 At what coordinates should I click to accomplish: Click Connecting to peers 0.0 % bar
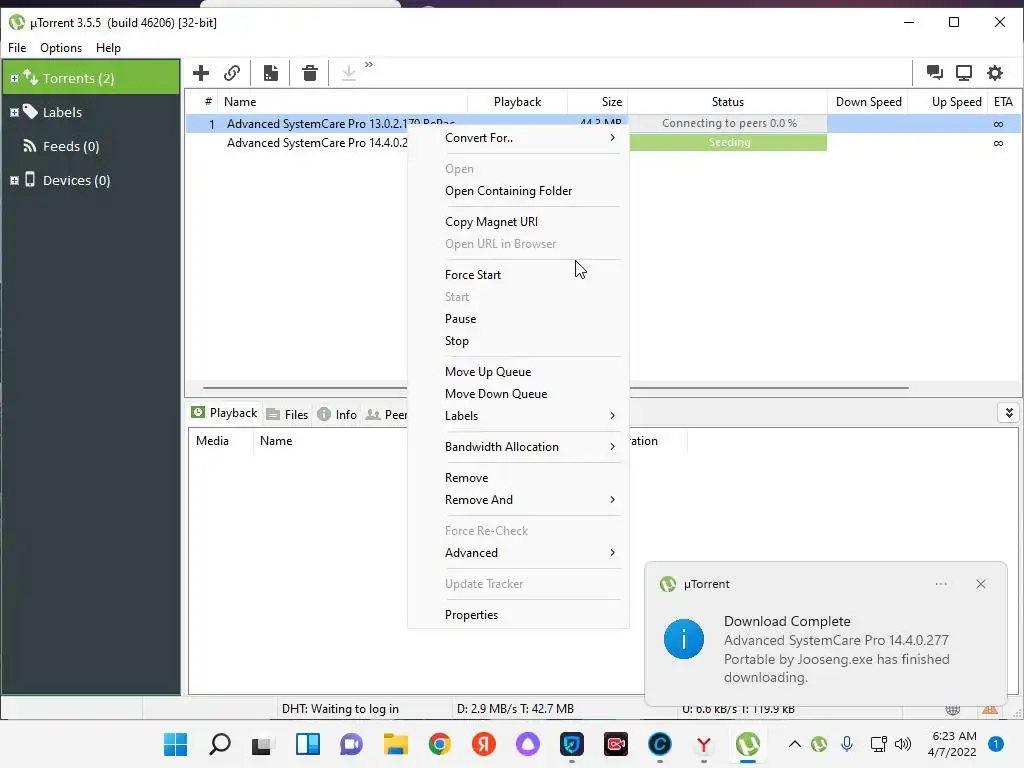[729, 123]
